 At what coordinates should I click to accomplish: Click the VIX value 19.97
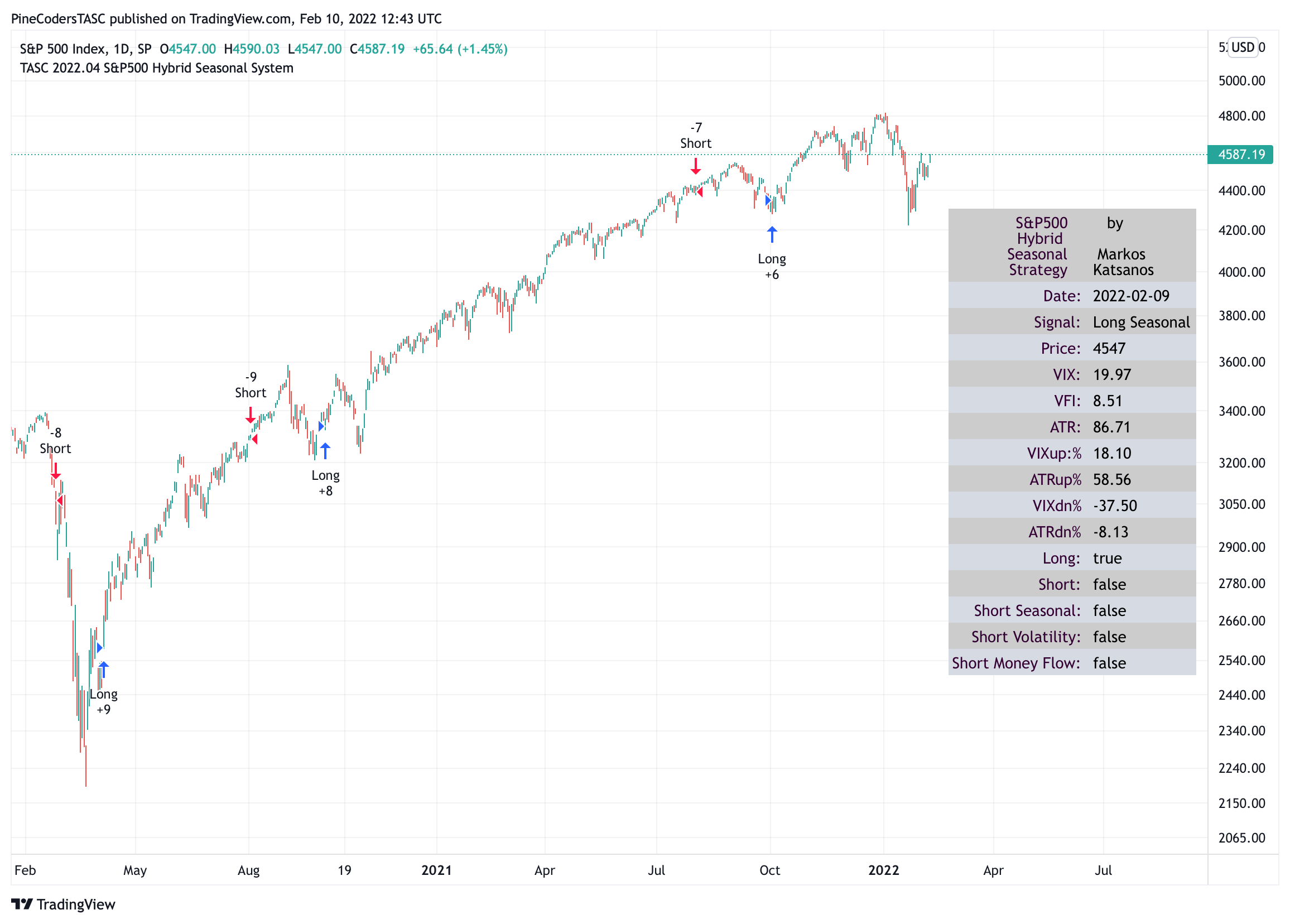1112,375
